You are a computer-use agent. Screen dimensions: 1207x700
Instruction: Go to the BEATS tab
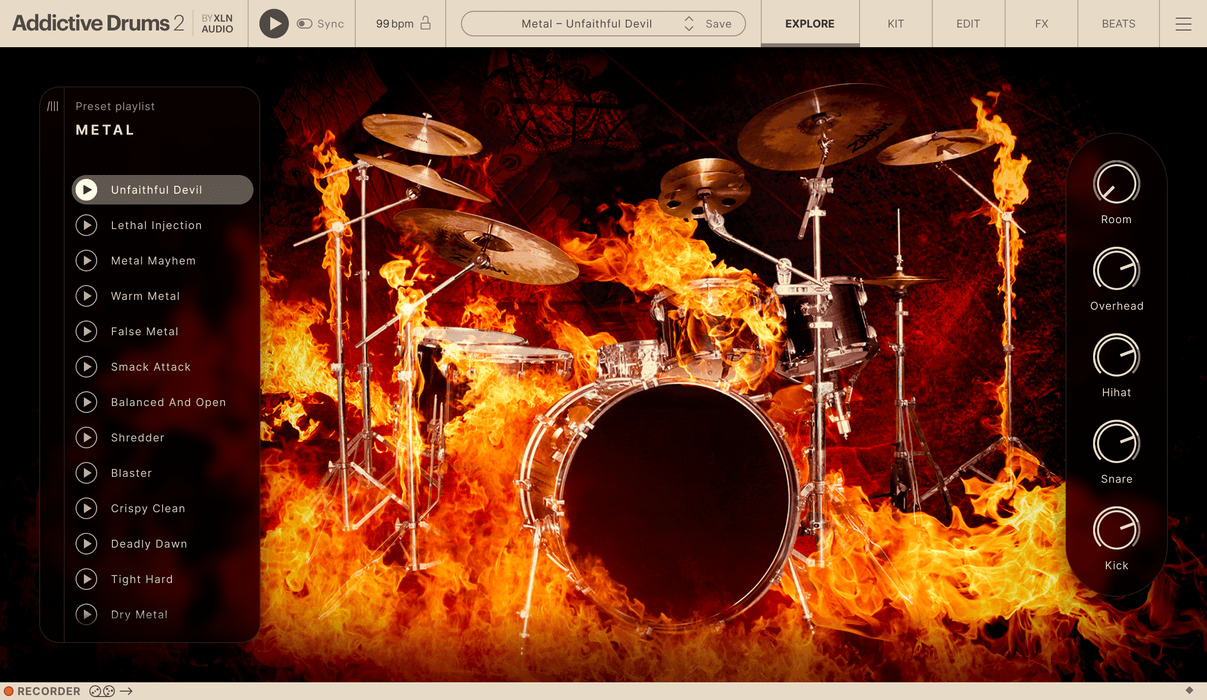(x=1118, y=24)
